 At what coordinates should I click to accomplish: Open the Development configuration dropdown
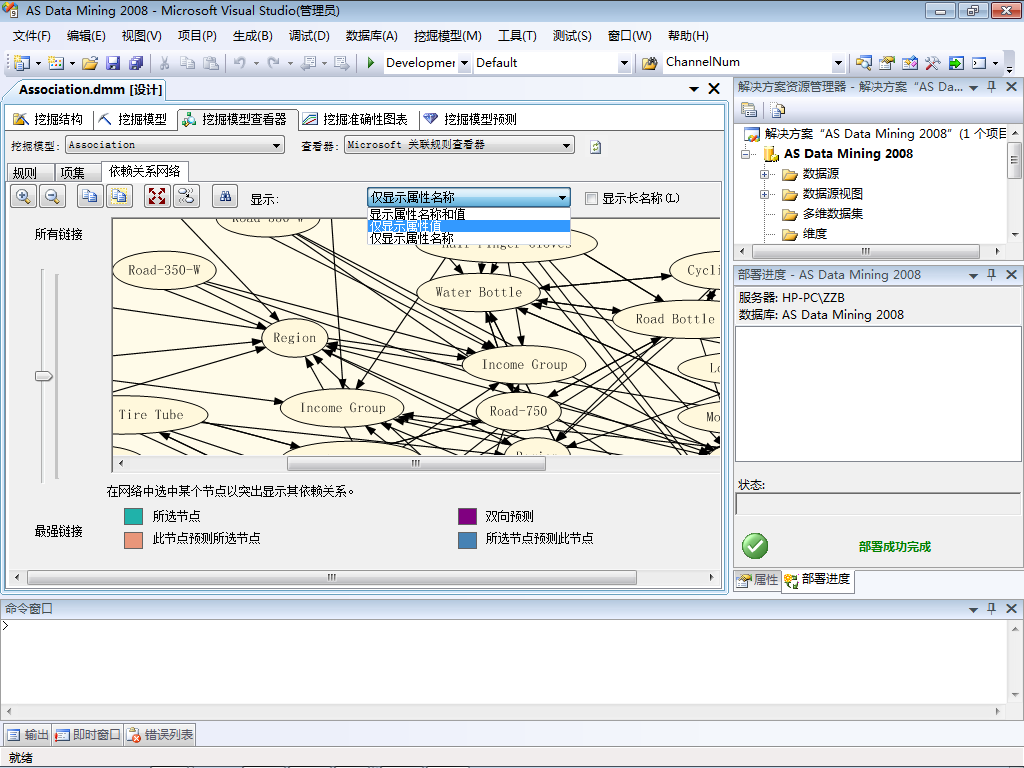[x=464, y=63]
